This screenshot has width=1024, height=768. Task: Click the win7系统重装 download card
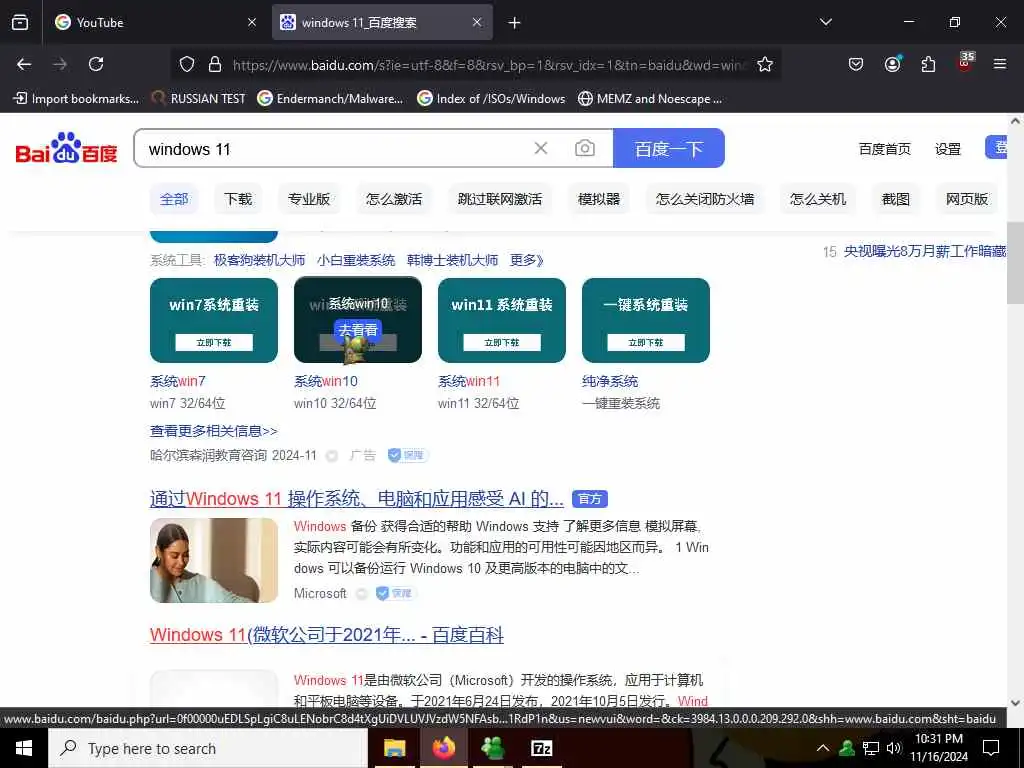click(214, 320)
